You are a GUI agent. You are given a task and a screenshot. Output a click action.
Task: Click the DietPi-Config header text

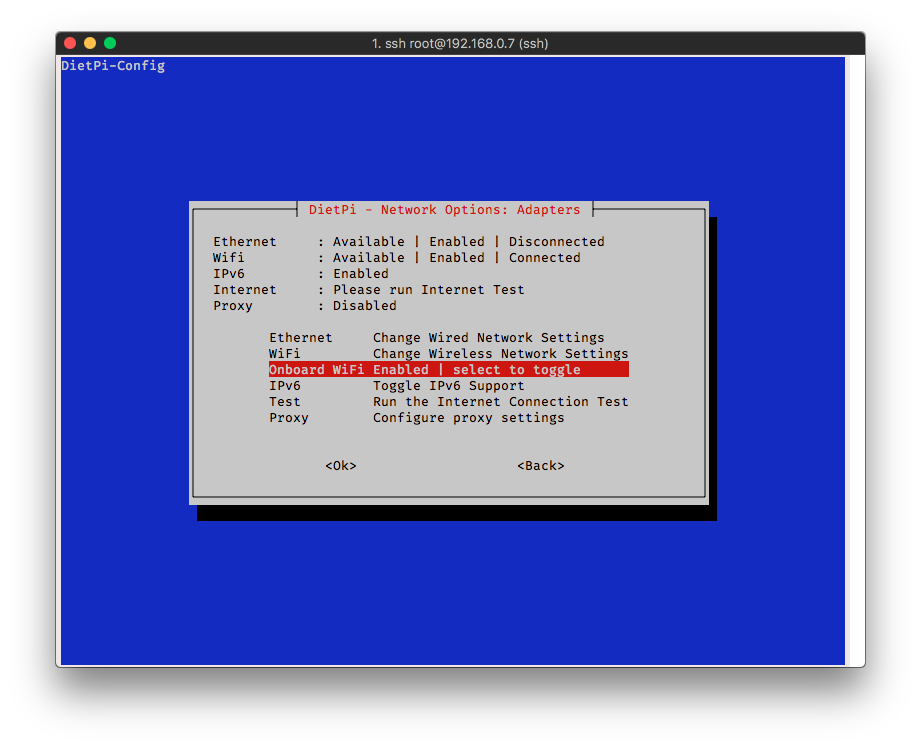tap(113, 66)
